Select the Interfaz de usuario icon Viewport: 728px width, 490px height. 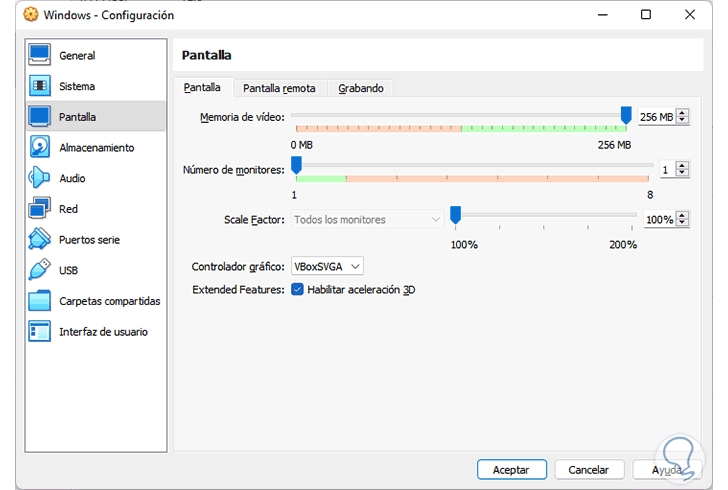tap(40, 331)
